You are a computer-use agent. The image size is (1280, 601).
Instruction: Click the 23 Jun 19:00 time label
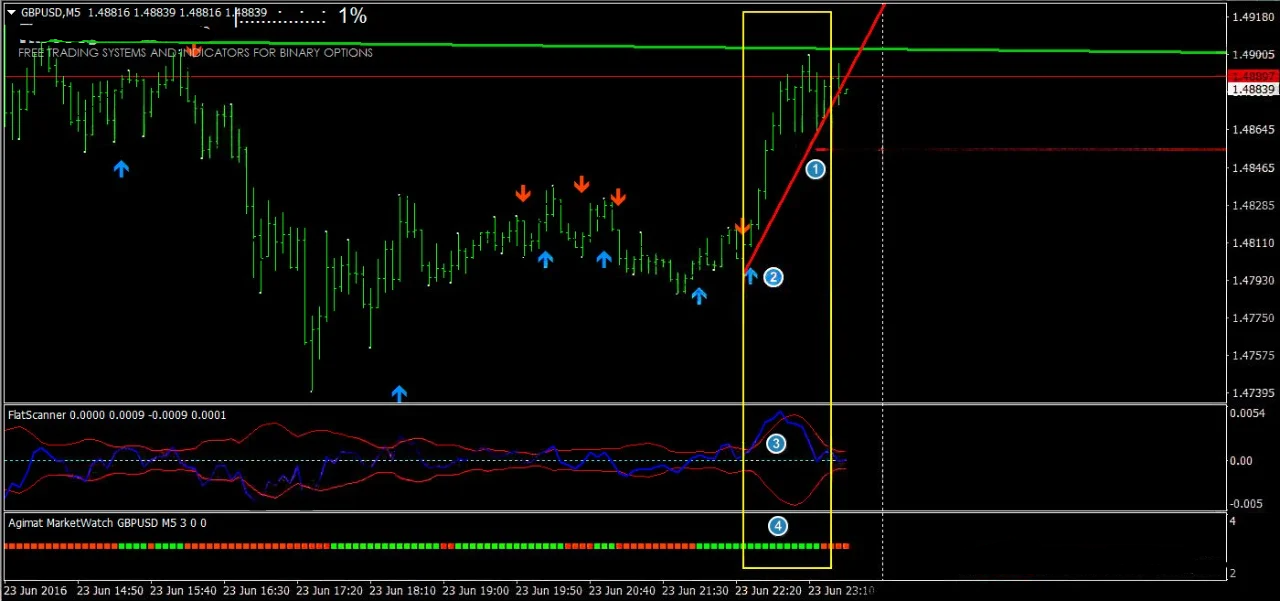(476, 591)
